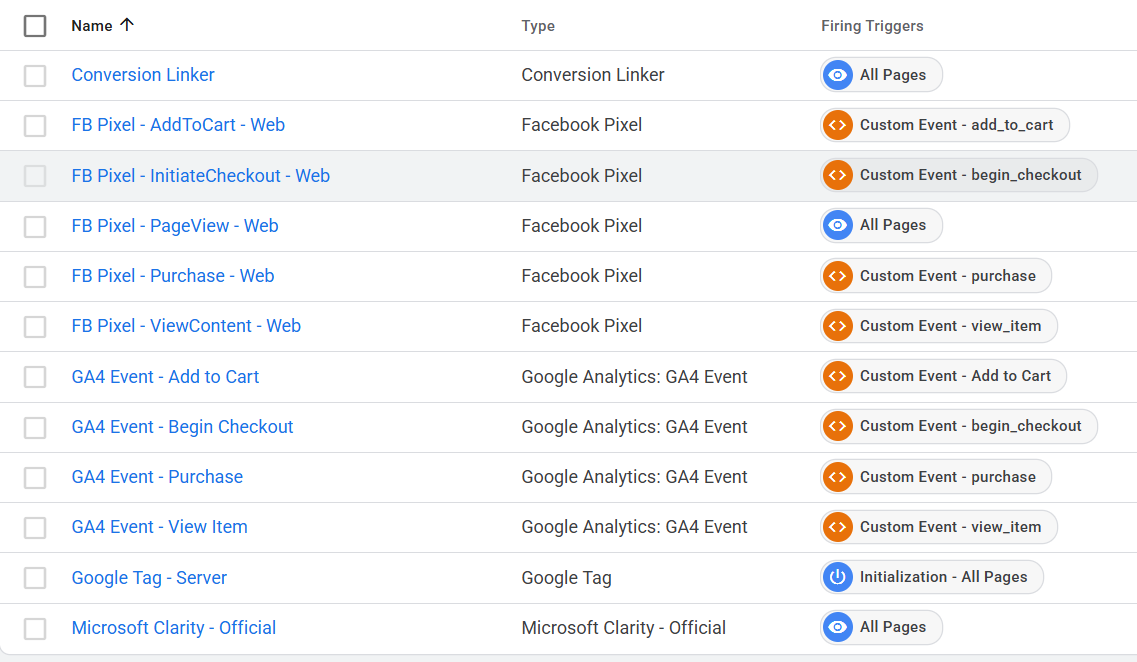
Task: Click the code icon beside Custom Event - Add to Cart
Action: 838,376
